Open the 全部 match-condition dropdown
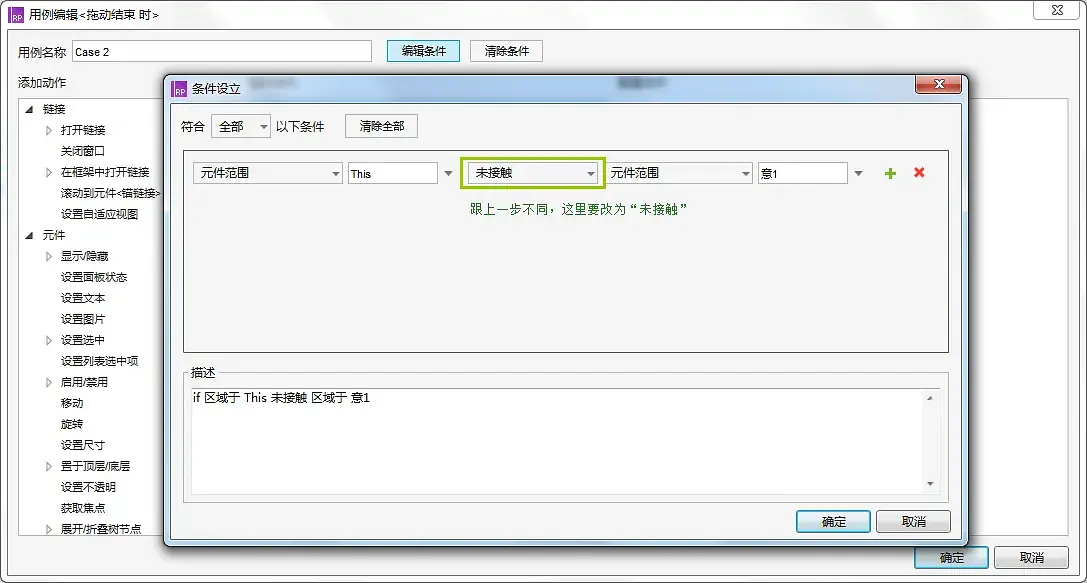Screen dimensions: 1087x583 (x=239, y=126)
